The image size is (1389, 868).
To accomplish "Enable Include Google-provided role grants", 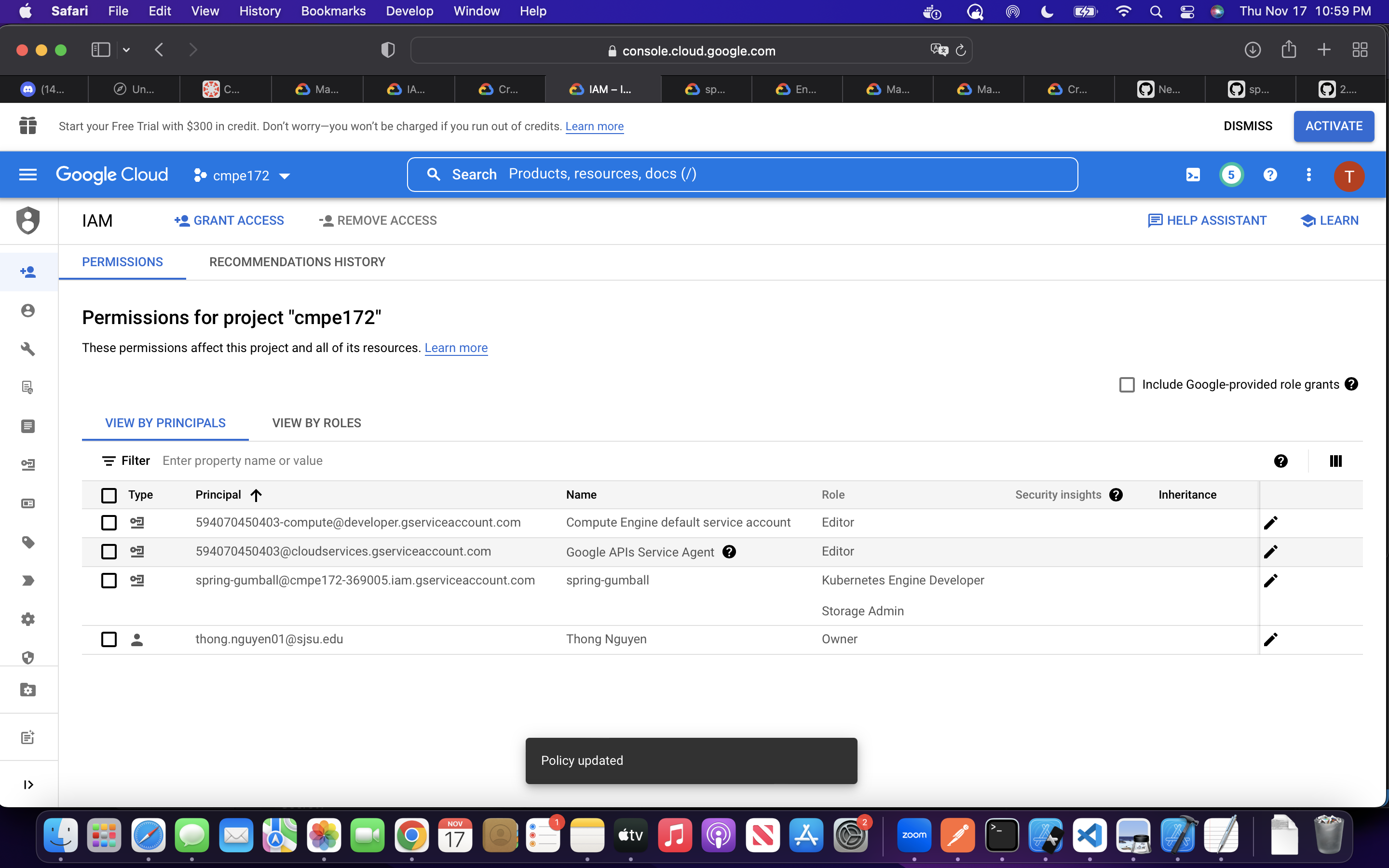I will pyautogui.click(x=1127, y=385).
